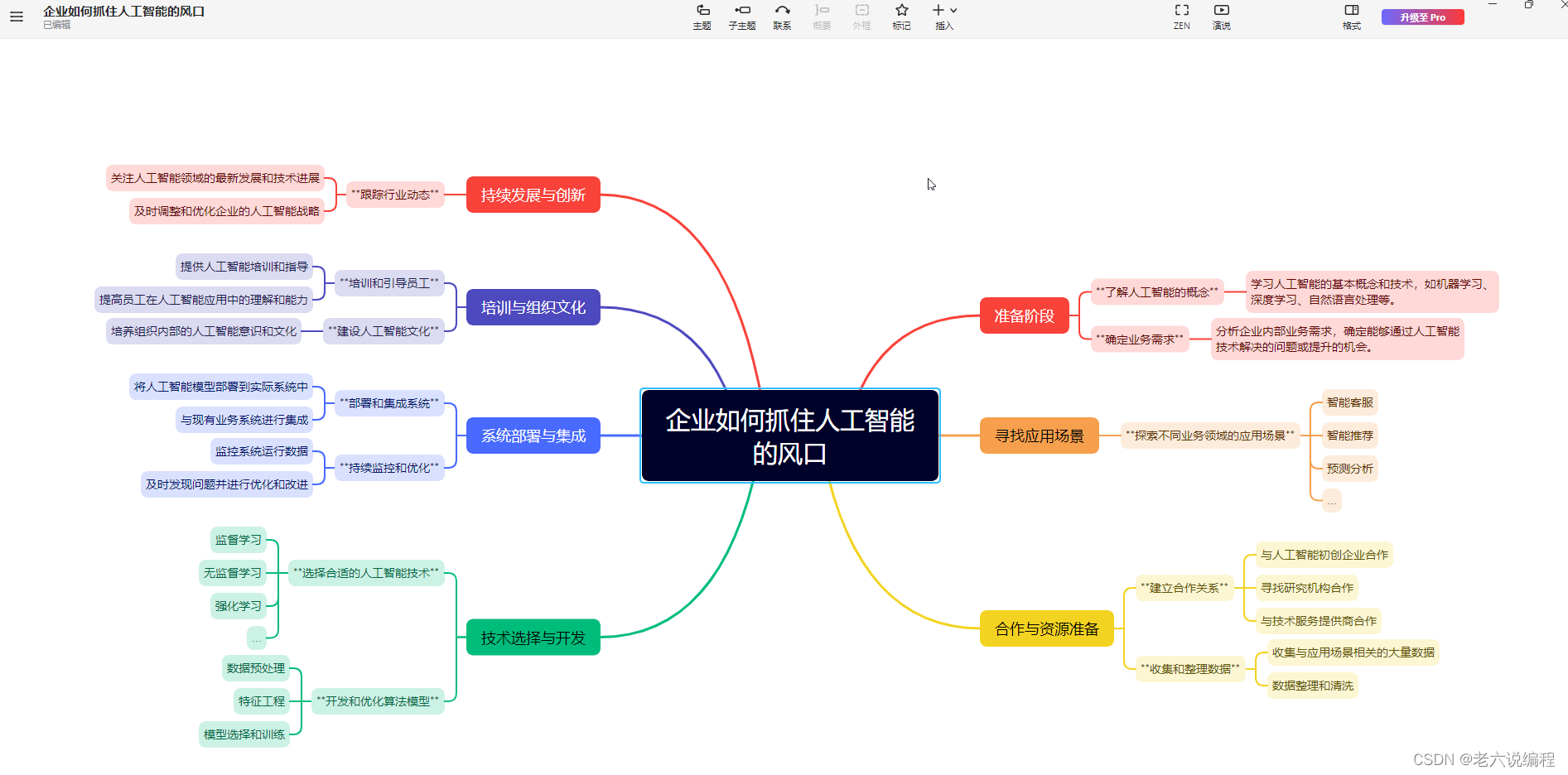This screenshot has height=775, width=1568.
Task: Click the 智能推荐 node
Action: point(1350,436)
